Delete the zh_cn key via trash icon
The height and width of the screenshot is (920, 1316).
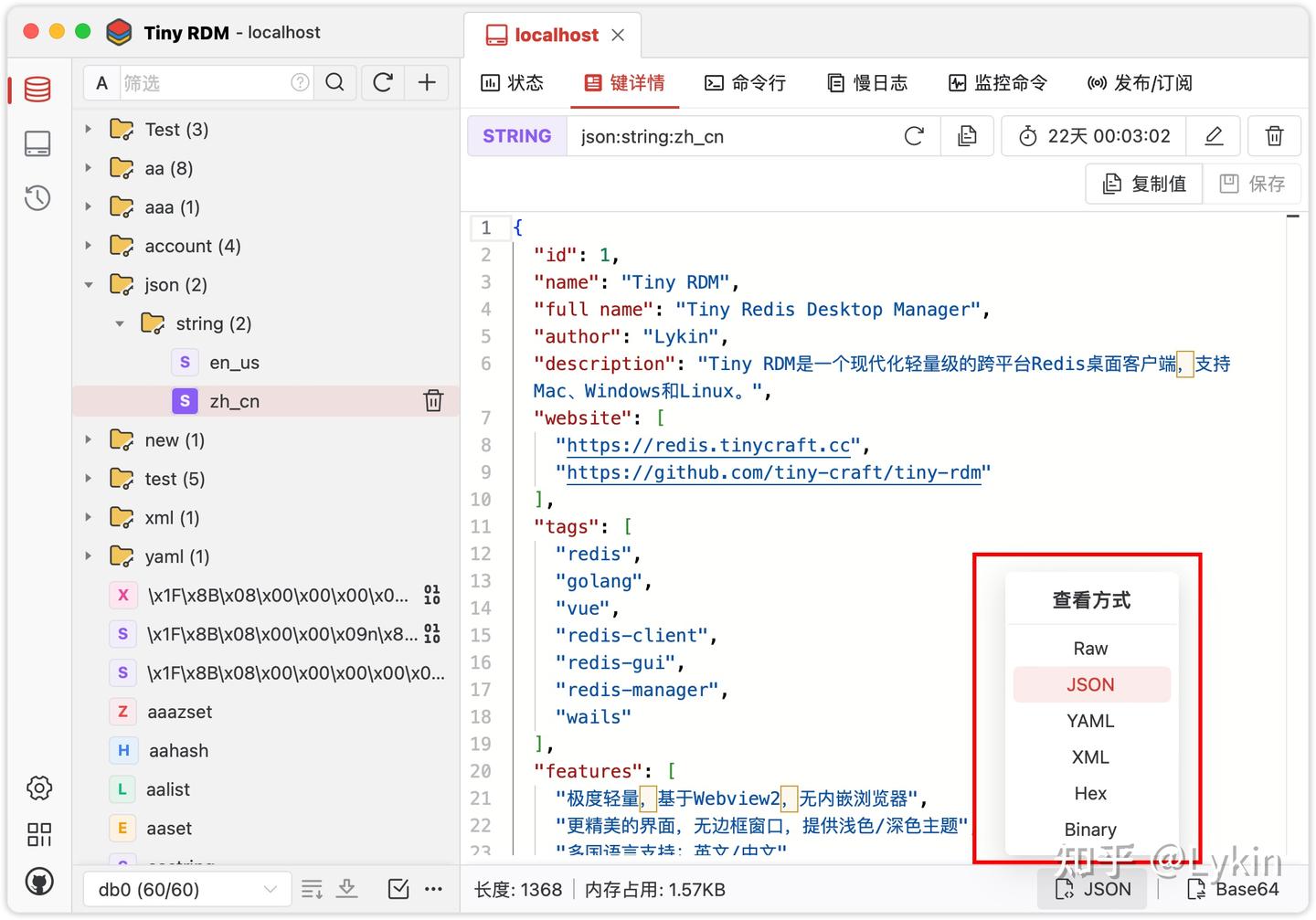(433, 401)
